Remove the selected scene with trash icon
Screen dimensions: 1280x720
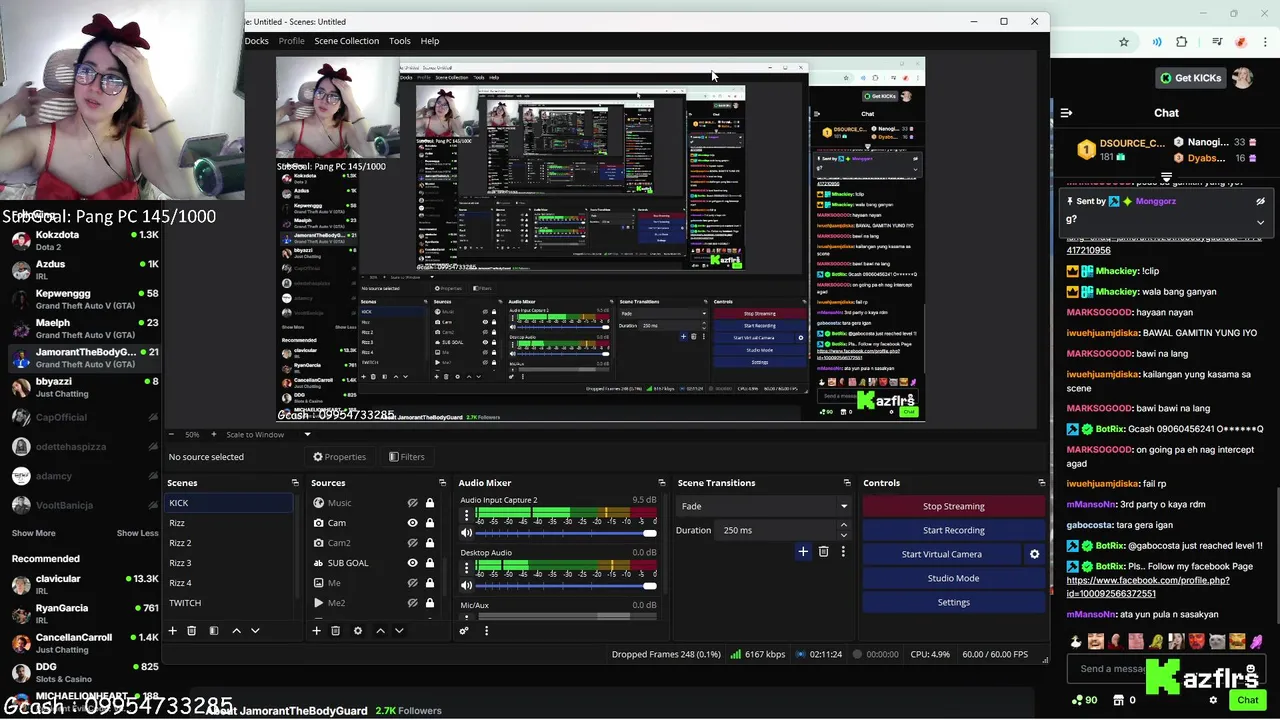point(191,631)
